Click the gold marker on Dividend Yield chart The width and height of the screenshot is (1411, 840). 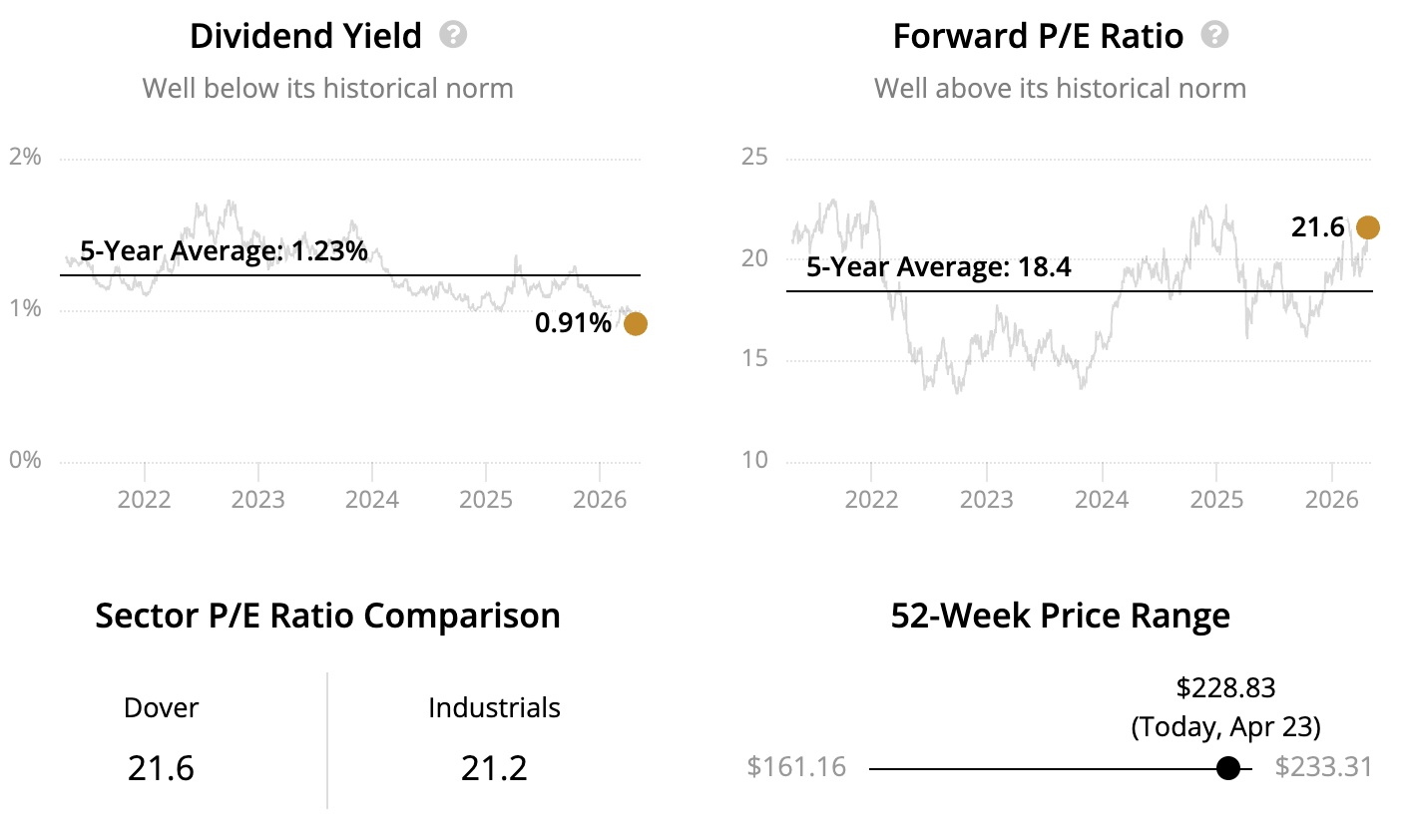[635, 323]
